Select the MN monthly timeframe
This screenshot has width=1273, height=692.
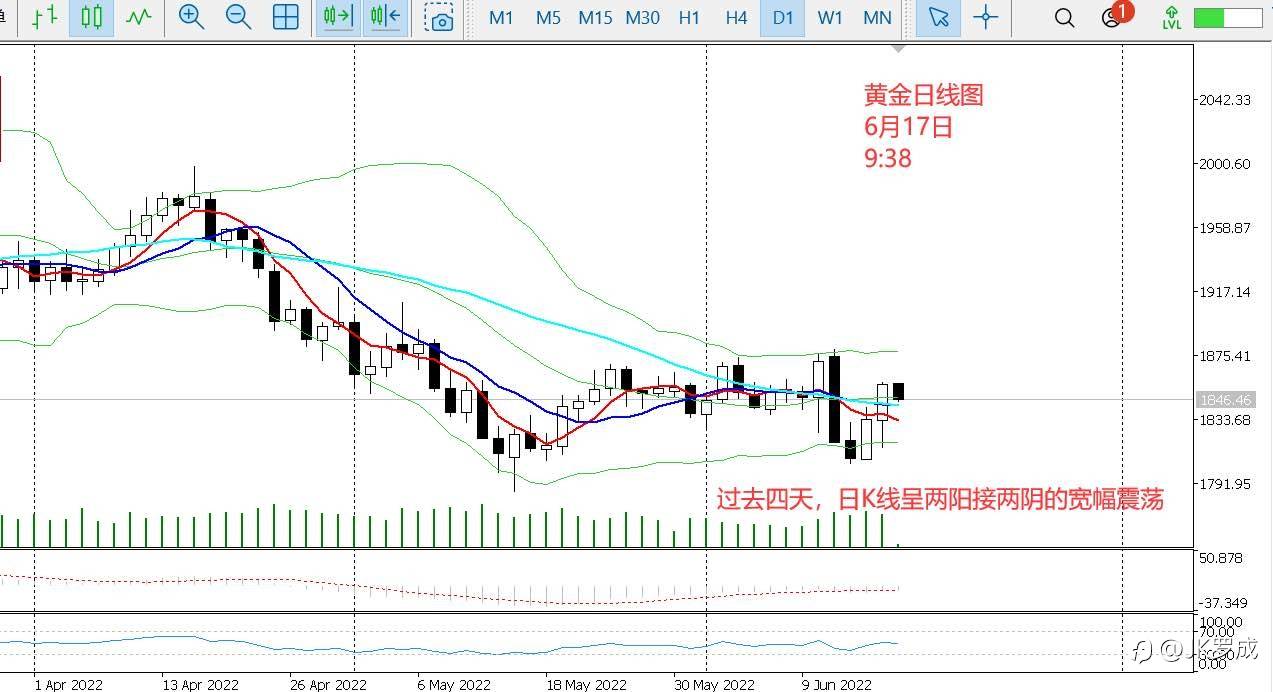coord(877,18)
